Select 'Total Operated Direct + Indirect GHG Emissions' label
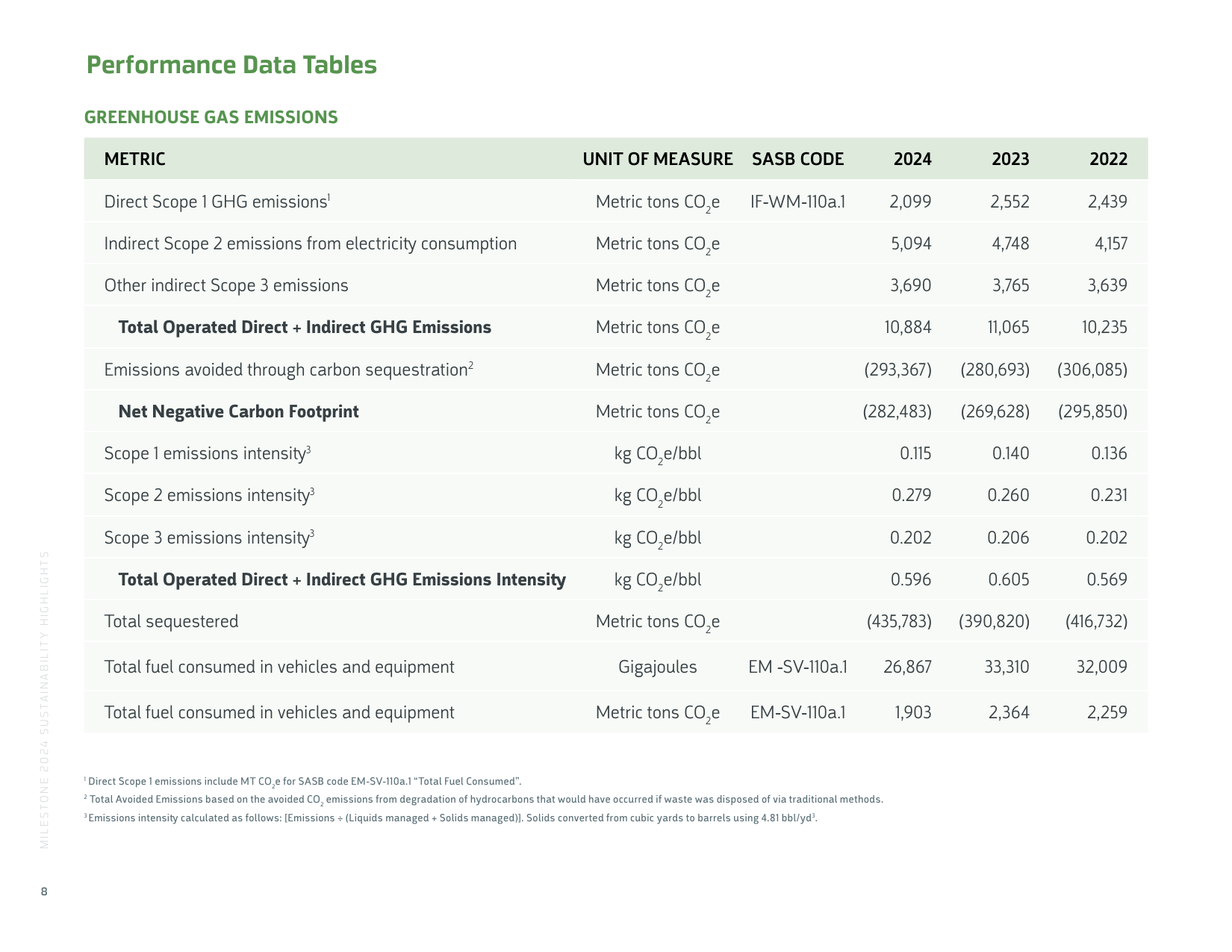The width and height of the screenshot is (1232, 952). [305, 327]
